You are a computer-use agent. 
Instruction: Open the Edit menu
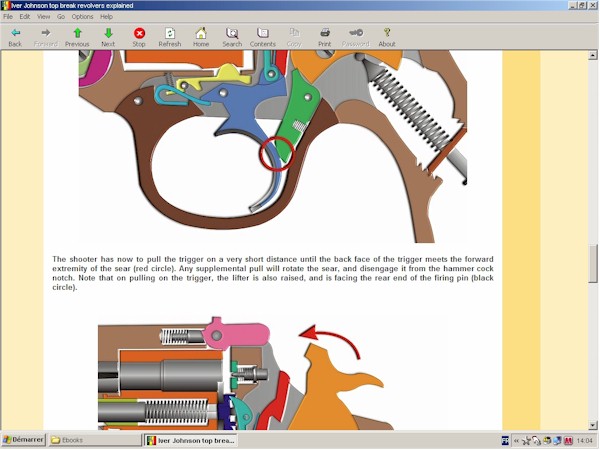[24, 16]
